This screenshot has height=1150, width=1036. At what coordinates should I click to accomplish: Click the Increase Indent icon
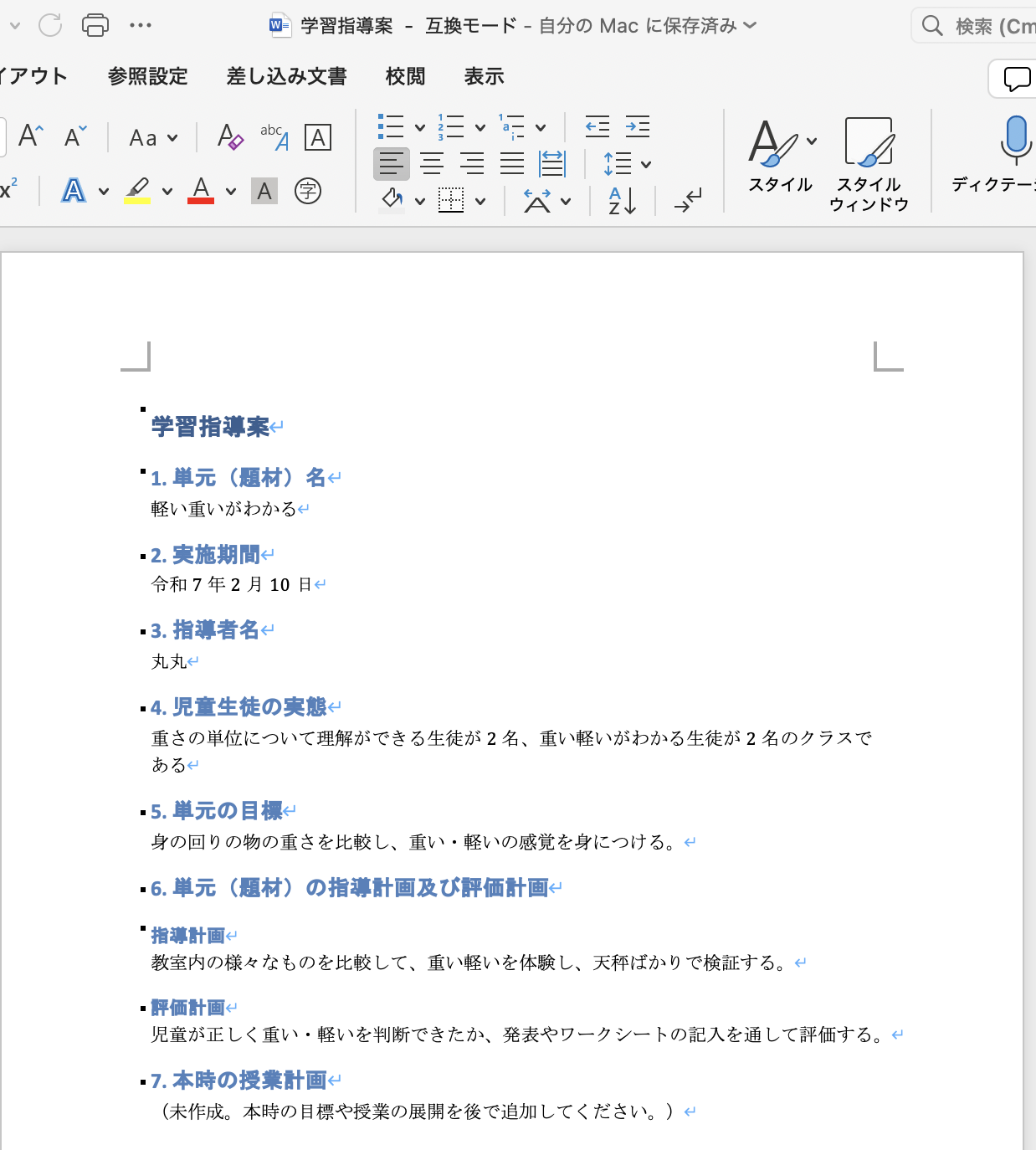[x=639, y=126]
